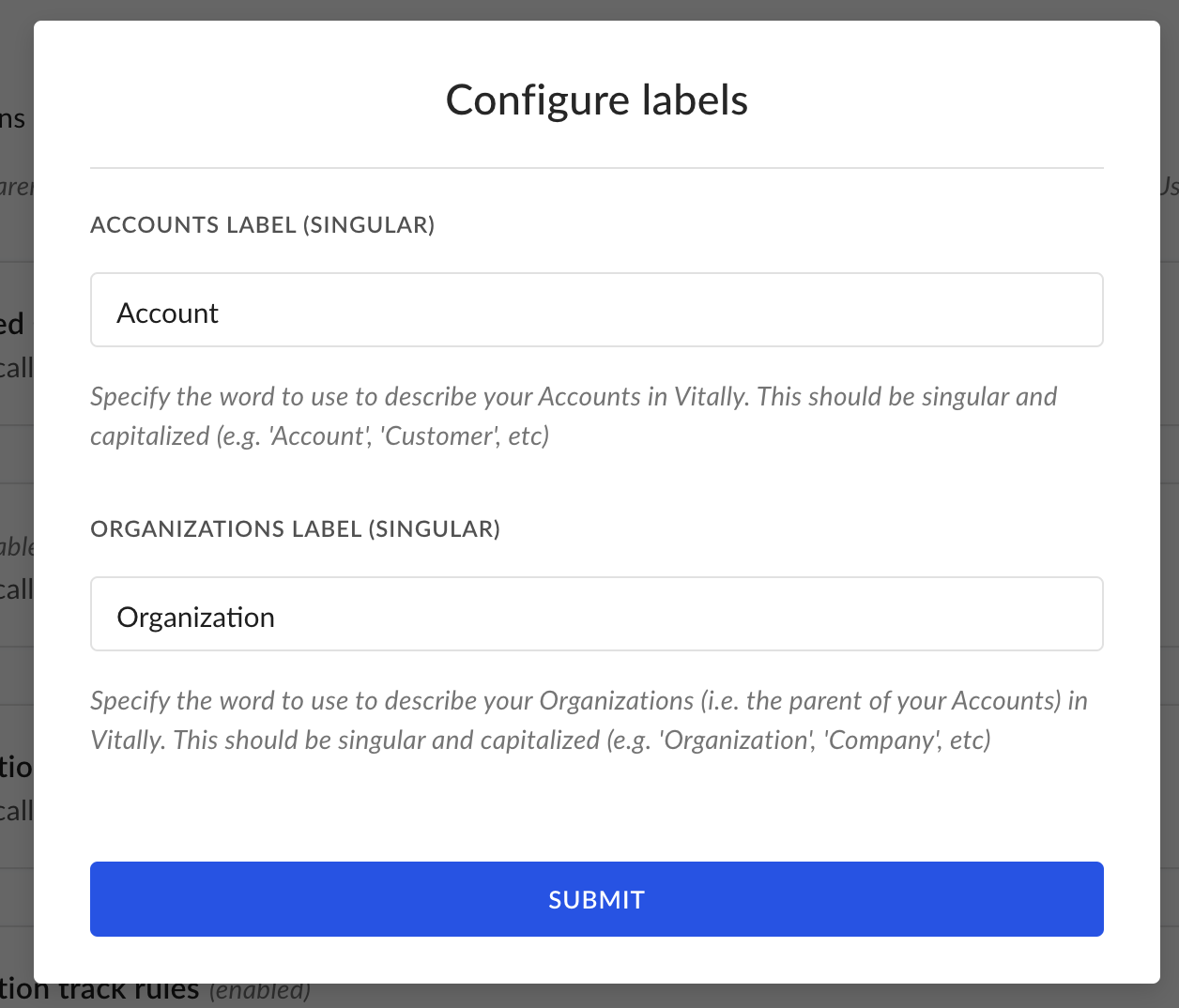Click the 'Company' example word in help text
Screen dimensions: 1179x1008
point(882,741)
